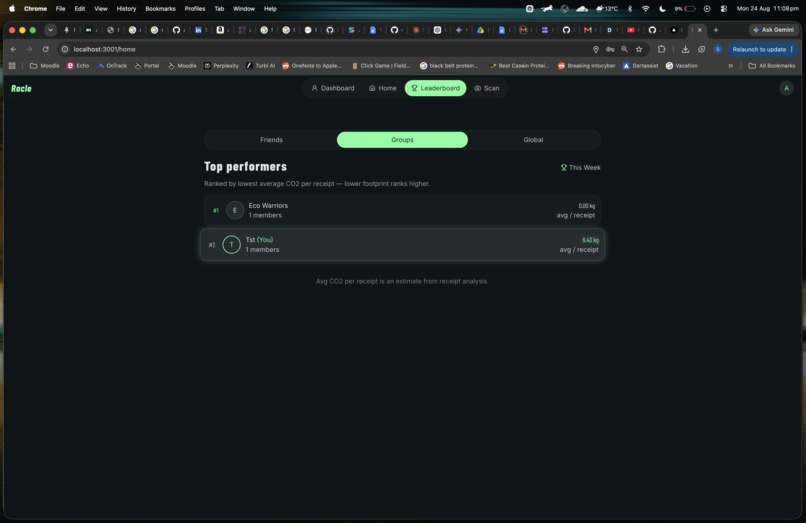This screenshot has width=806, height=523.
Task: Click the 6.43 kg value
Action: (590, 240)
